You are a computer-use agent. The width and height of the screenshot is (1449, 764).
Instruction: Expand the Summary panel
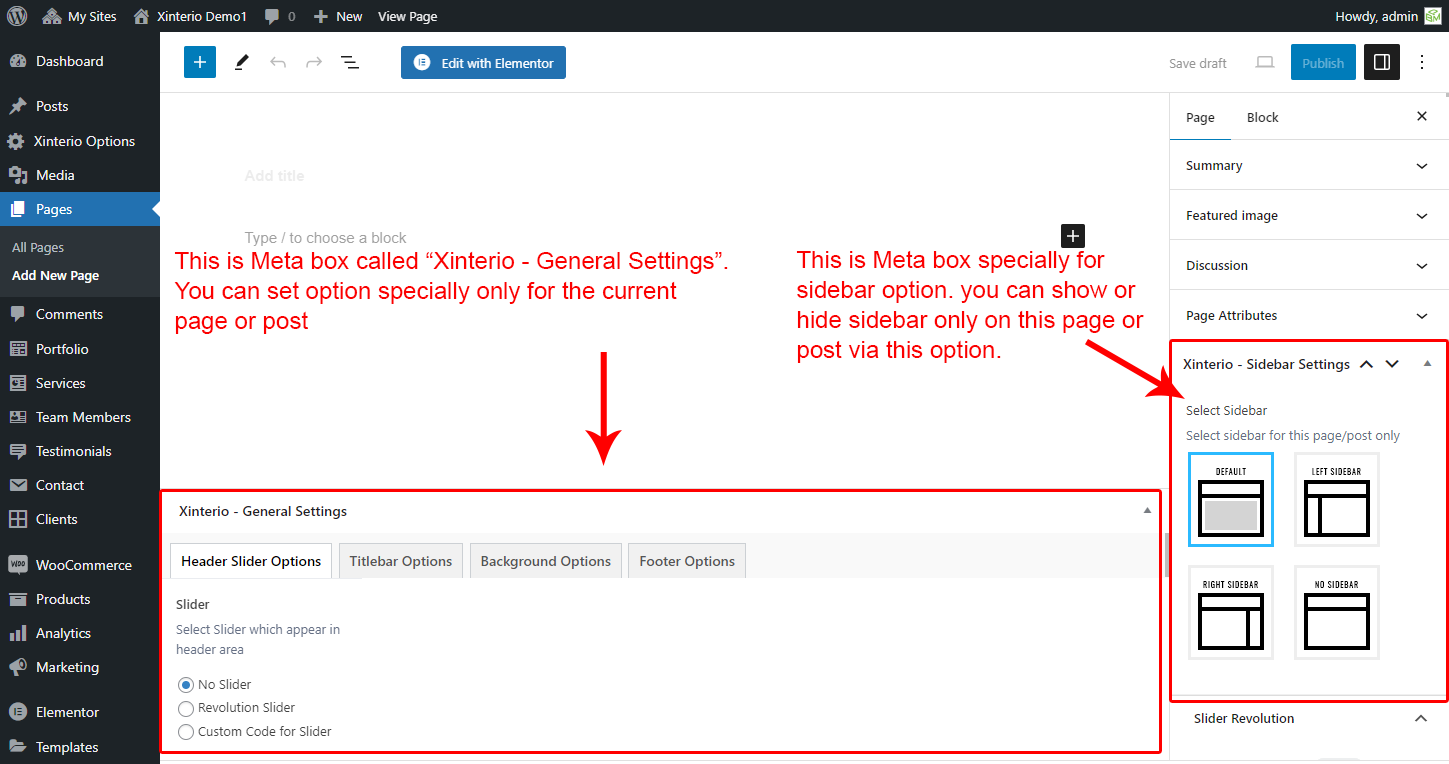[1308, 166]
